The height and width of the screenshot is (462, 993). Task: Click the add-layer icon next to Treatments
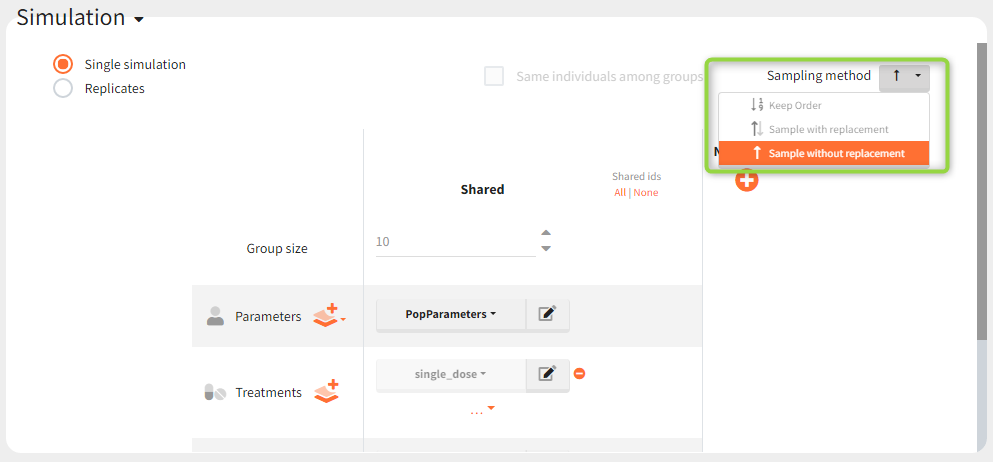[x=327, y=392]
